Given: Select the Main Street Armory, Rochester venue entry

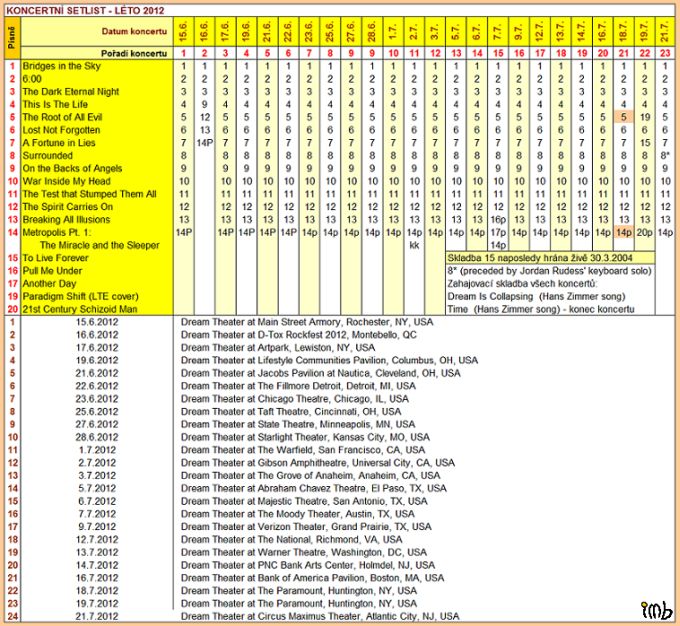Looking at the screenshot, I should [307, 322].
